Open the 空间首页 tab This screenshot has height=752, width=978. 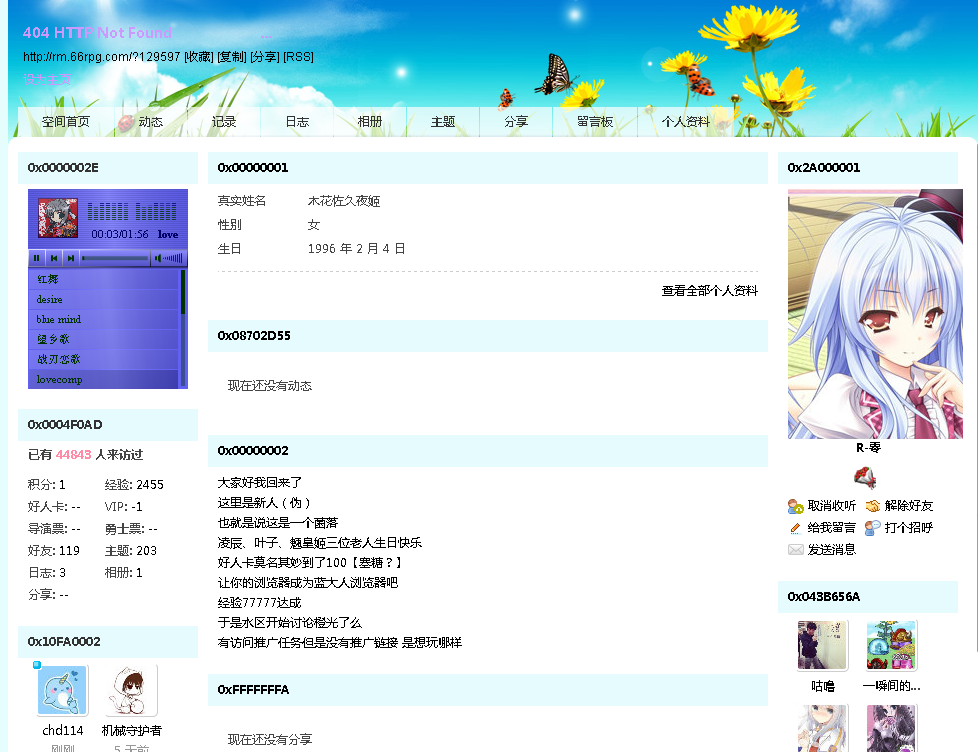pos(66,122)
